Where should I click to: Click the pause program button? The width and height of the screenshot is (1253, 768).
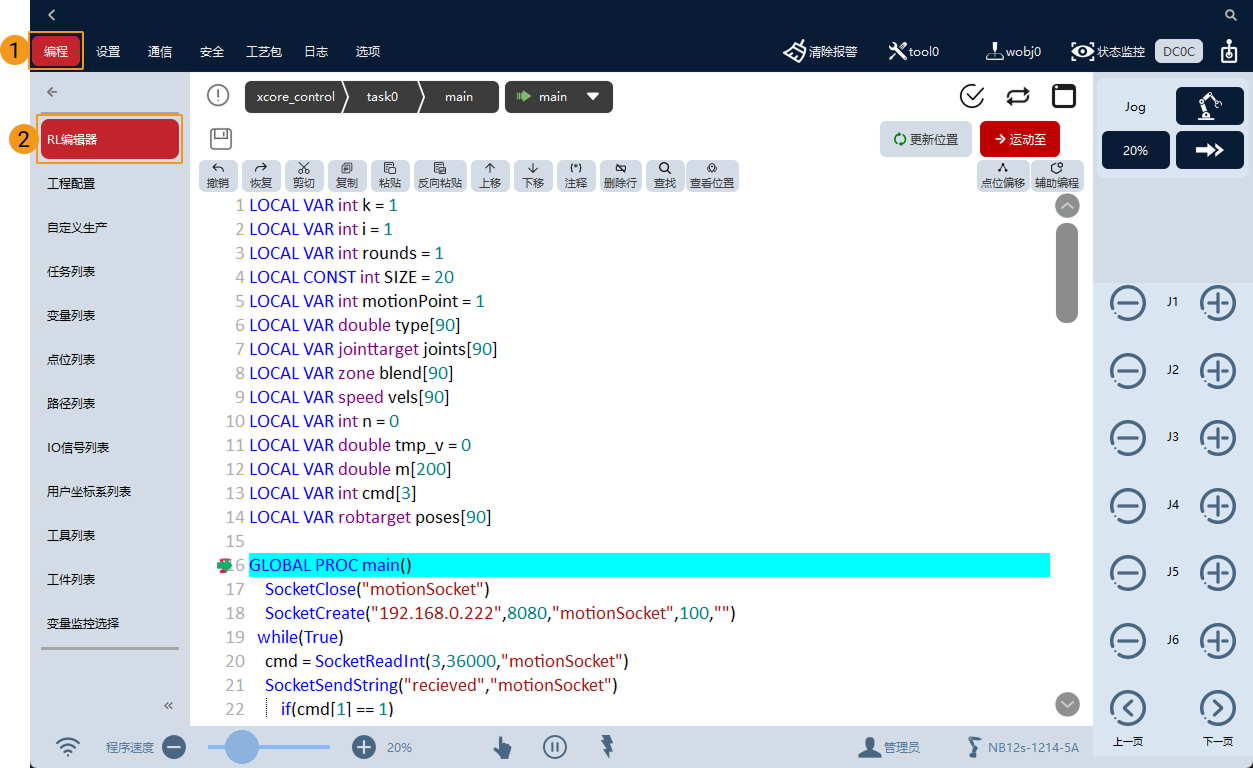[555, 746]
